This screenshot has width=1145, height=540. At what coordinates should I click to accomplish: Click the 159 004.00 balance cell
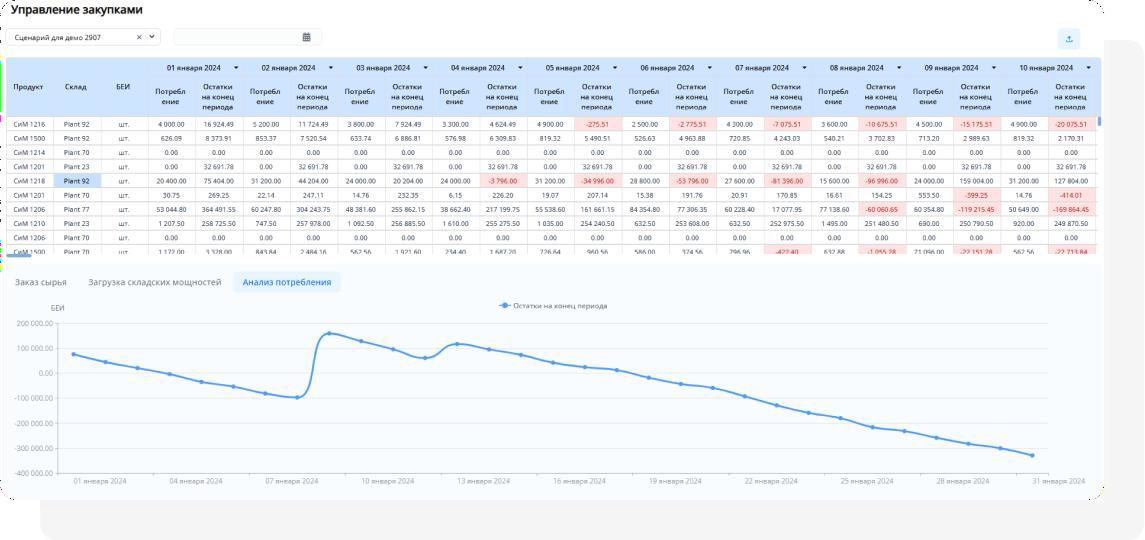976,181
